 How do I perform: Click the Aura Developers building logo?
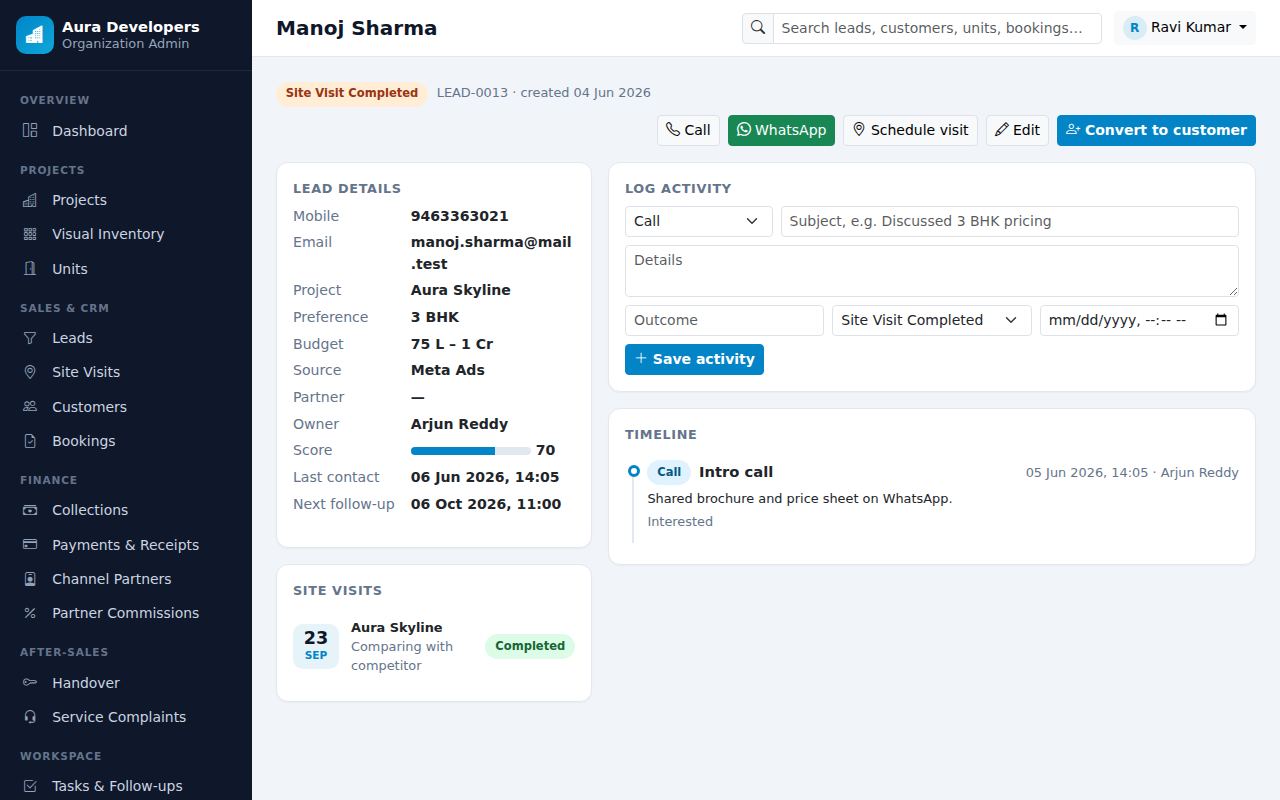(35, 35)
